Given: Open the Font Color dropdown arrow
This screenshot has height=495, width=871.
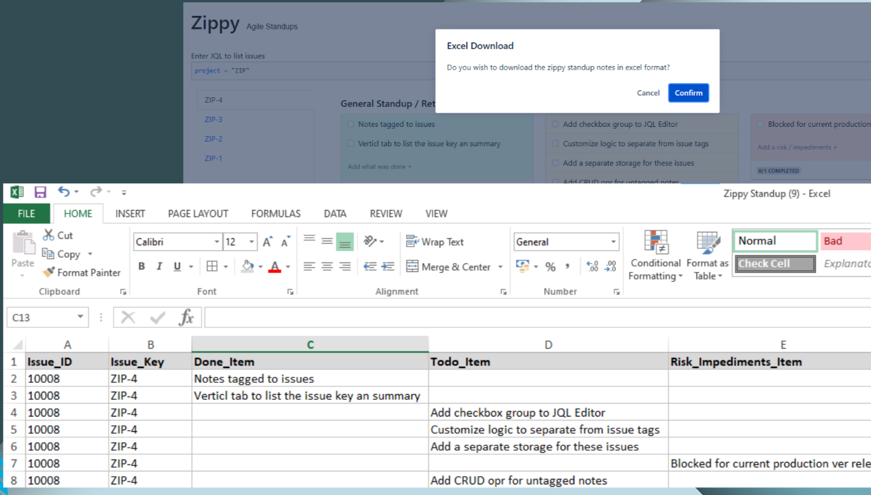Looking at the screenshot, I should (x=288, y=267).
